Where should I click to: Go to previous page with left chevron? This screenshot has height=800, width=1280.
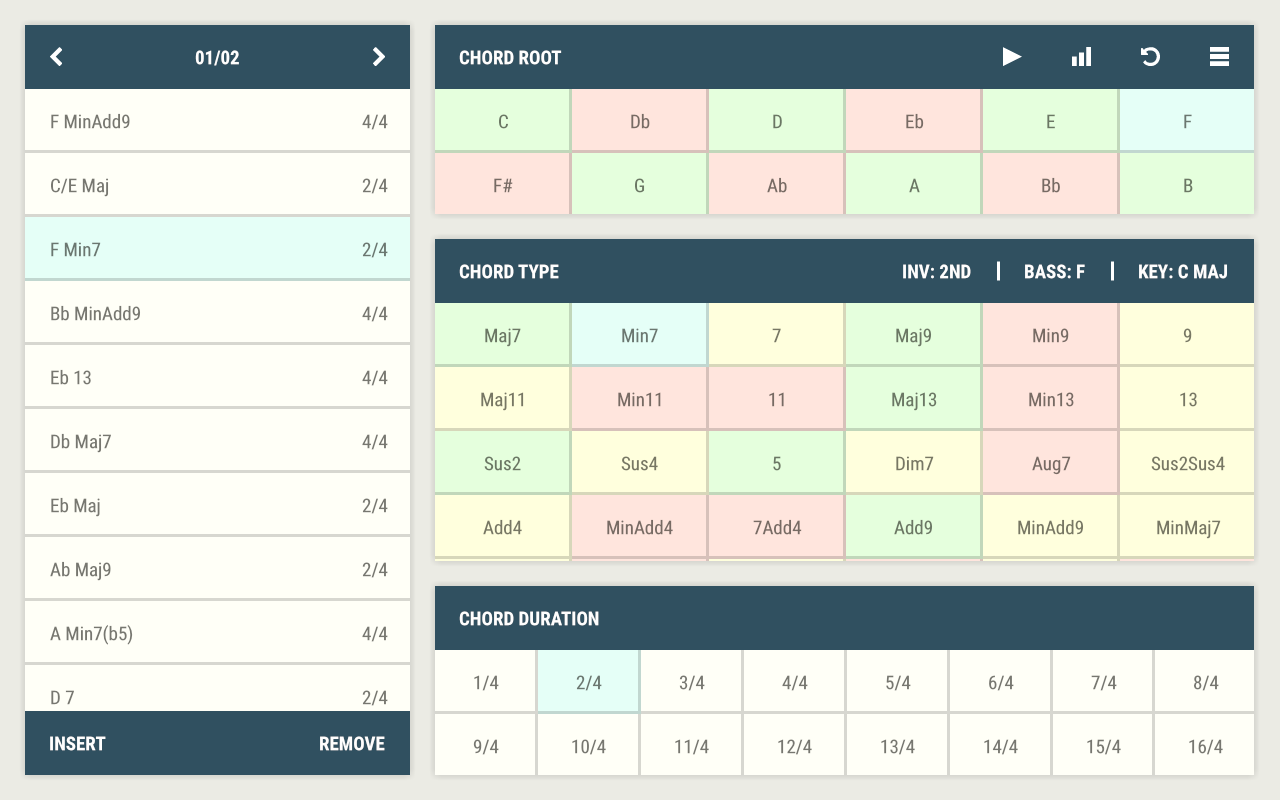[x=57, y=57]
